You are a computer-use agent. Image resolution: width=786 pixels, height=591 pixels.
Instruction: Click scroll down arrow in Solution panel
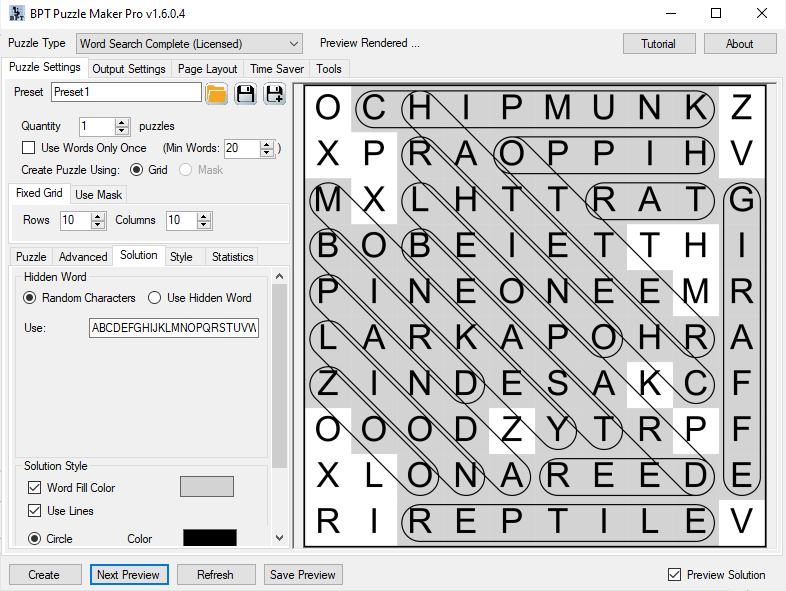[280, 538]
